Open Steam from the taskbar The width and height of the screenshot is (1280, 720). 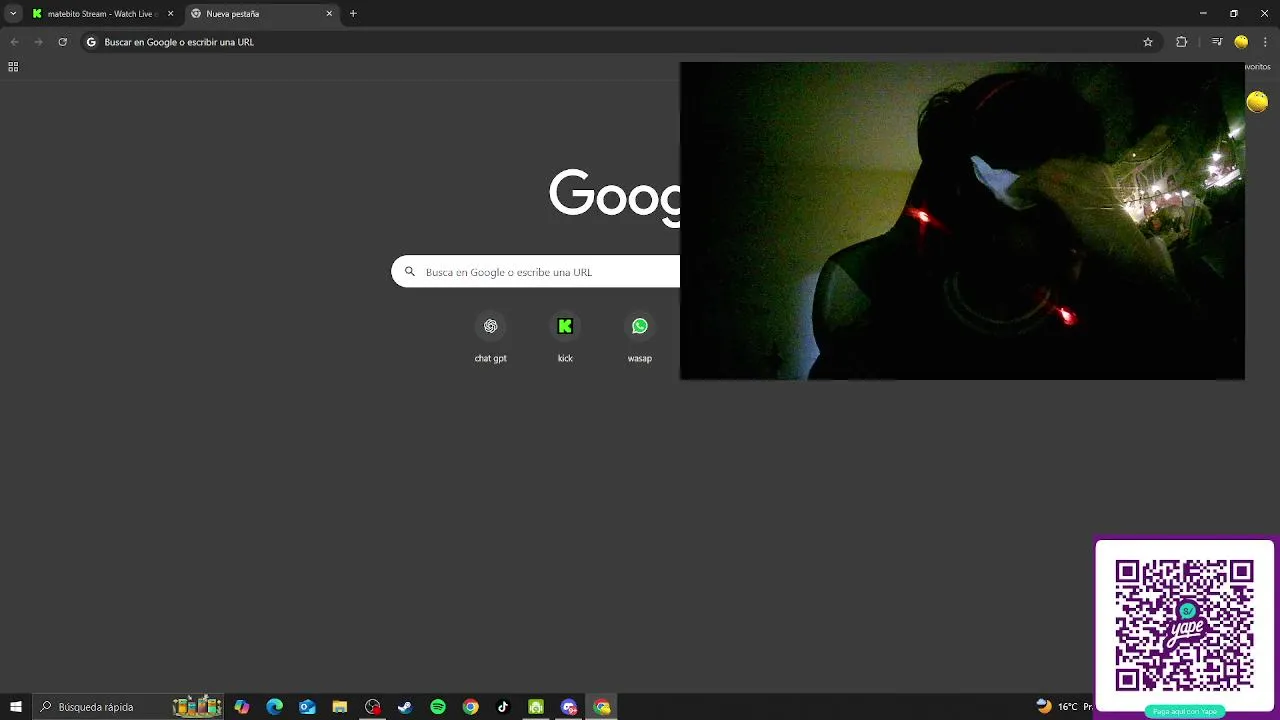pyautogui.click(x=405, y=707)
